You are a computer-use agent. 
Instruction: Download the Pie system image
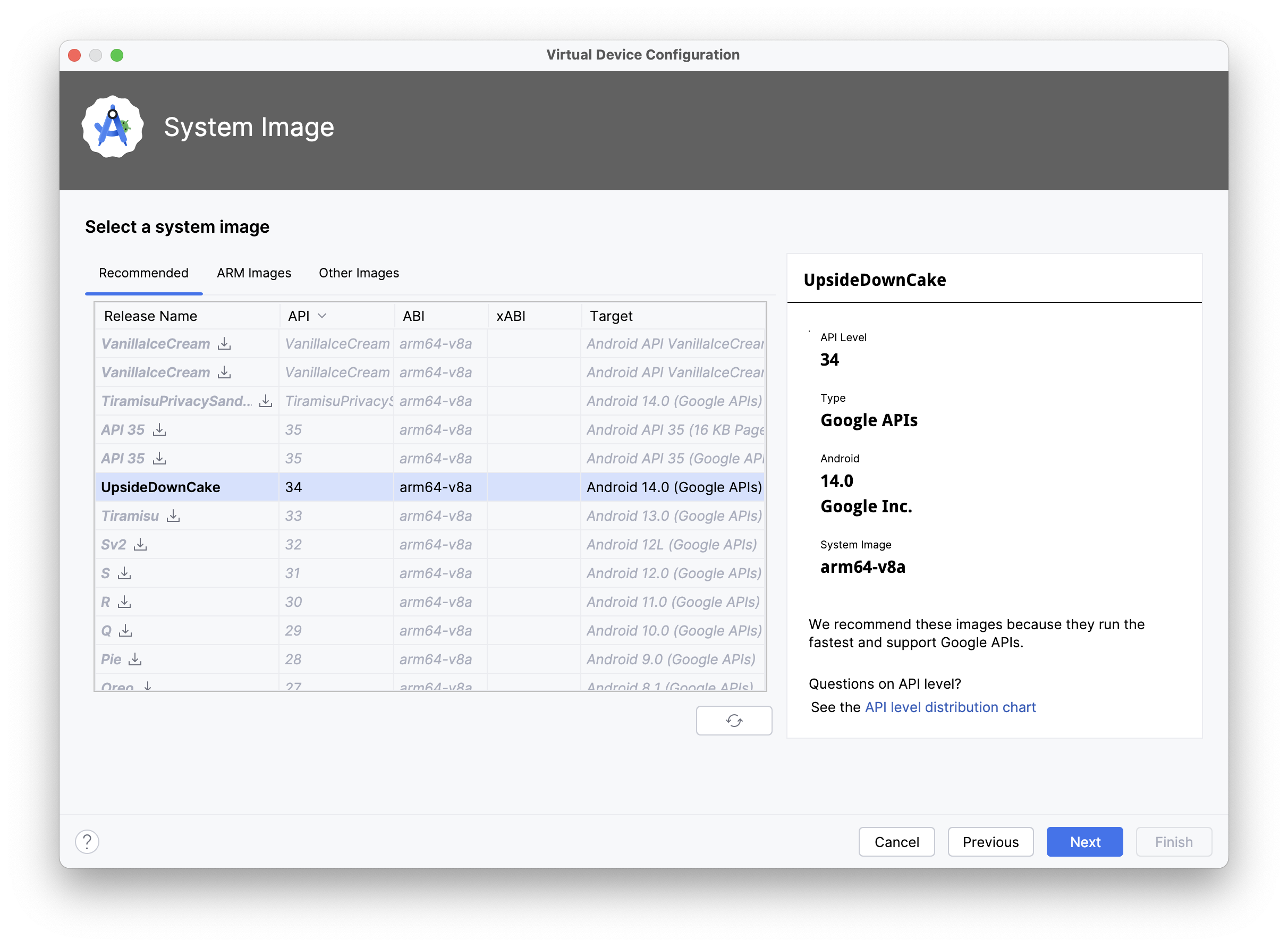click(137, 659)
